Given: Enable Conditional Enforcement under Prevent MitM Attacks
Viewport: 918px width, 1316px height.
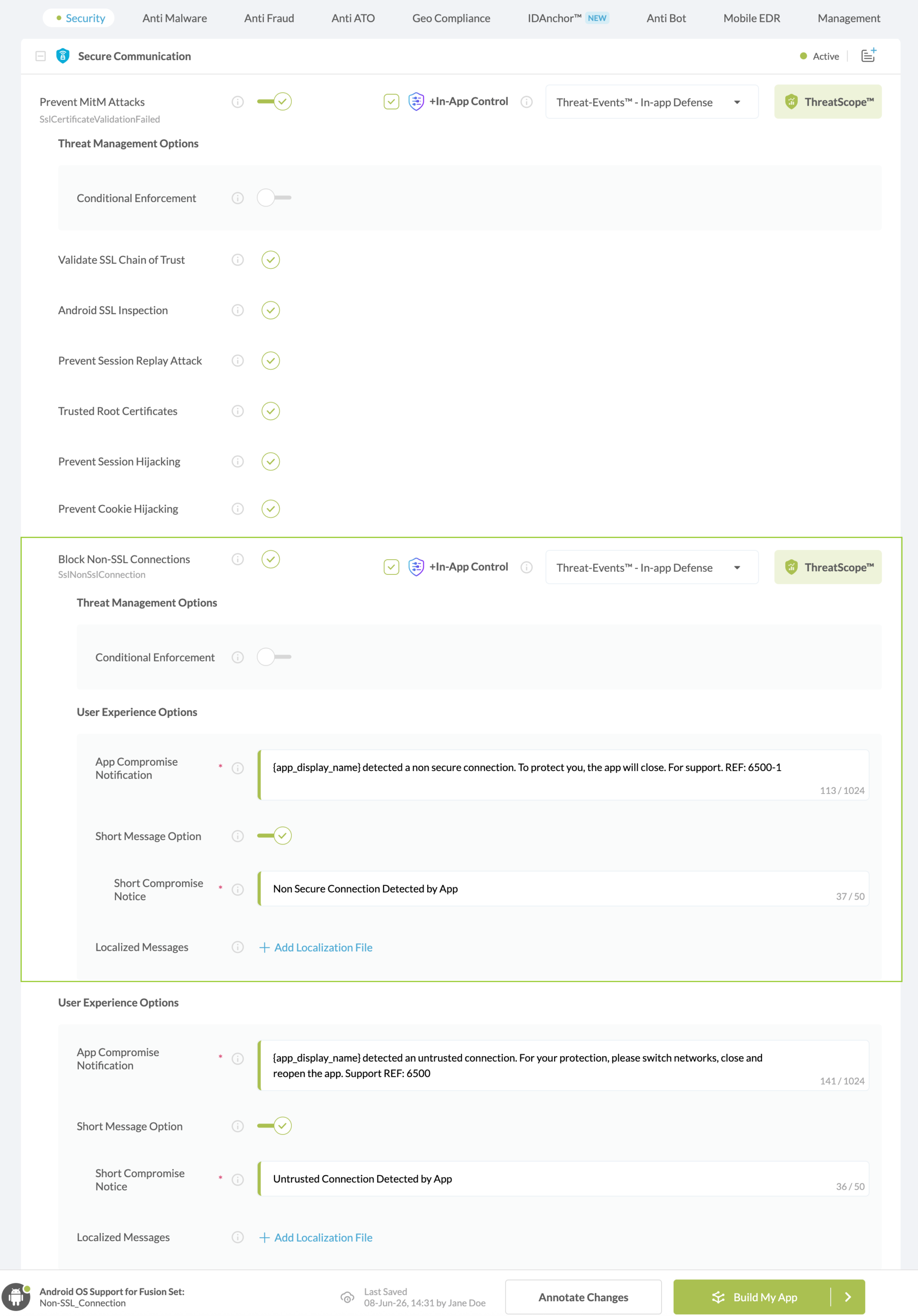Looking at the screenshot, I should 274,198.
